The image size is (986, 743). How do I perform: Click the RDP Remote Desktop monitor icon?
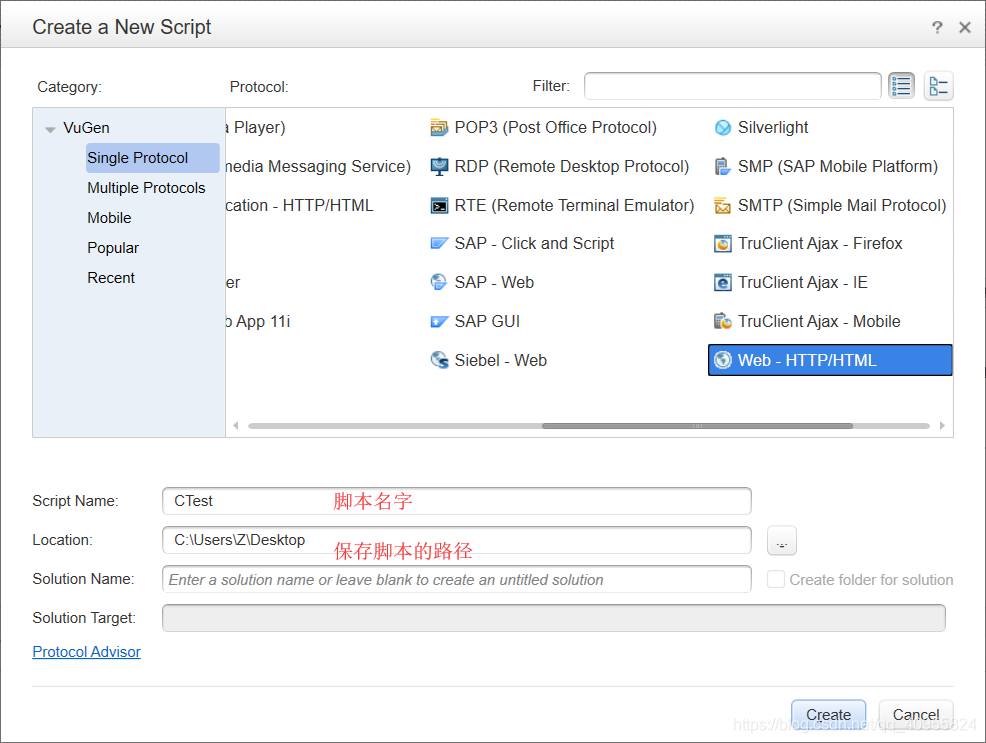coord(439,167)
